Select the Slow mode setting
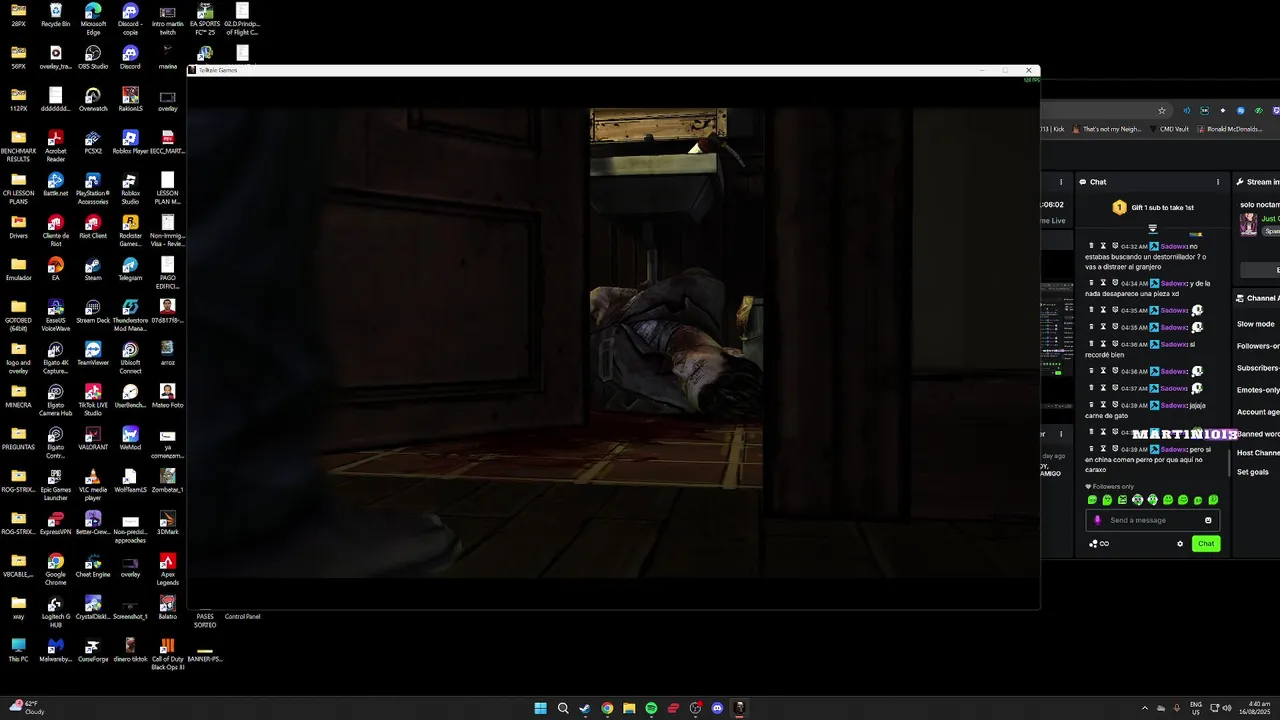Viewport: 1280px width, 720px height. point(1255,324)
